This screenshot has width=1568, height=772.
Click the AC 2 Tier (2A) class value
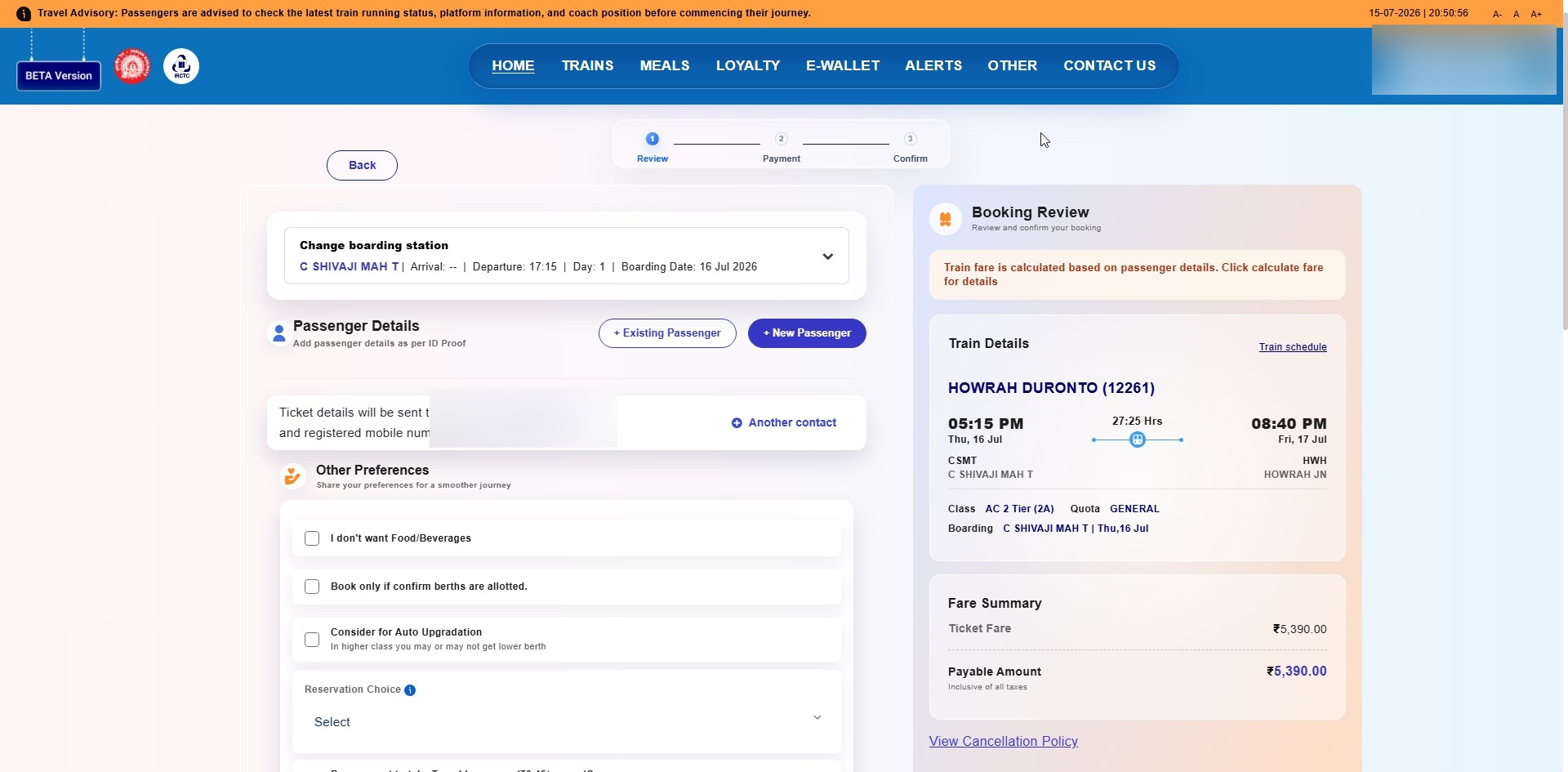(x=1019, y=509)
